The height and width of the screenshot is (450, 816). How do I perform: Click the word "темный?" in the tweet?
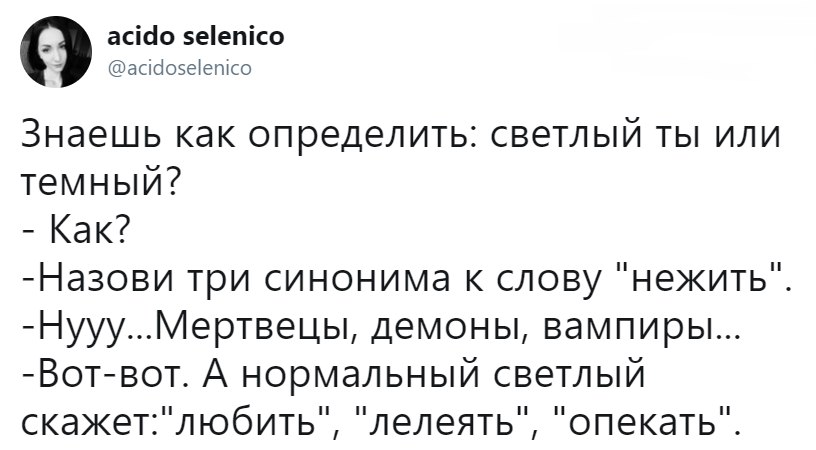(x=101, y=183)
